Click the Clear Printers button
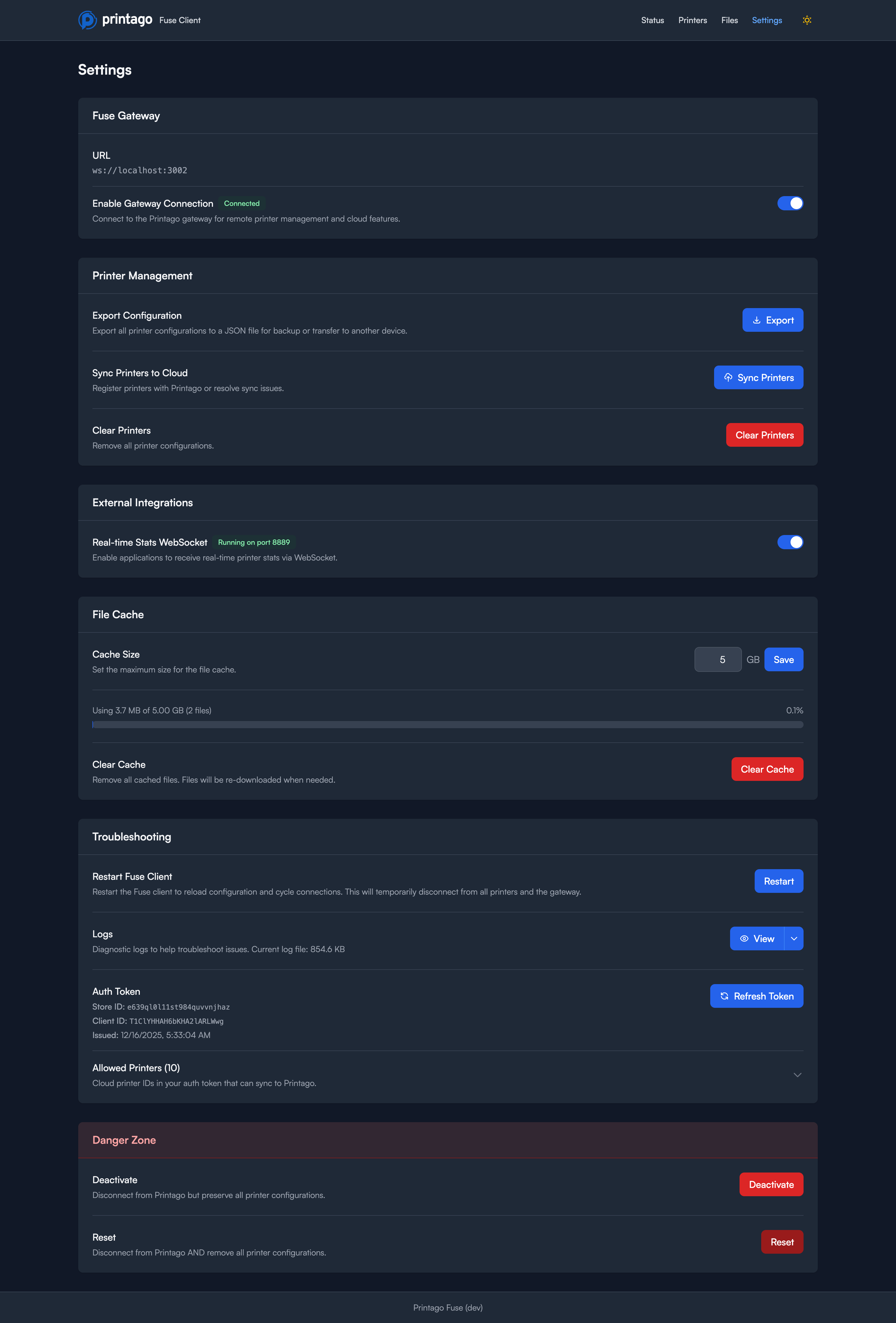This screenshot has height=1323, width=896. (764, 434)
